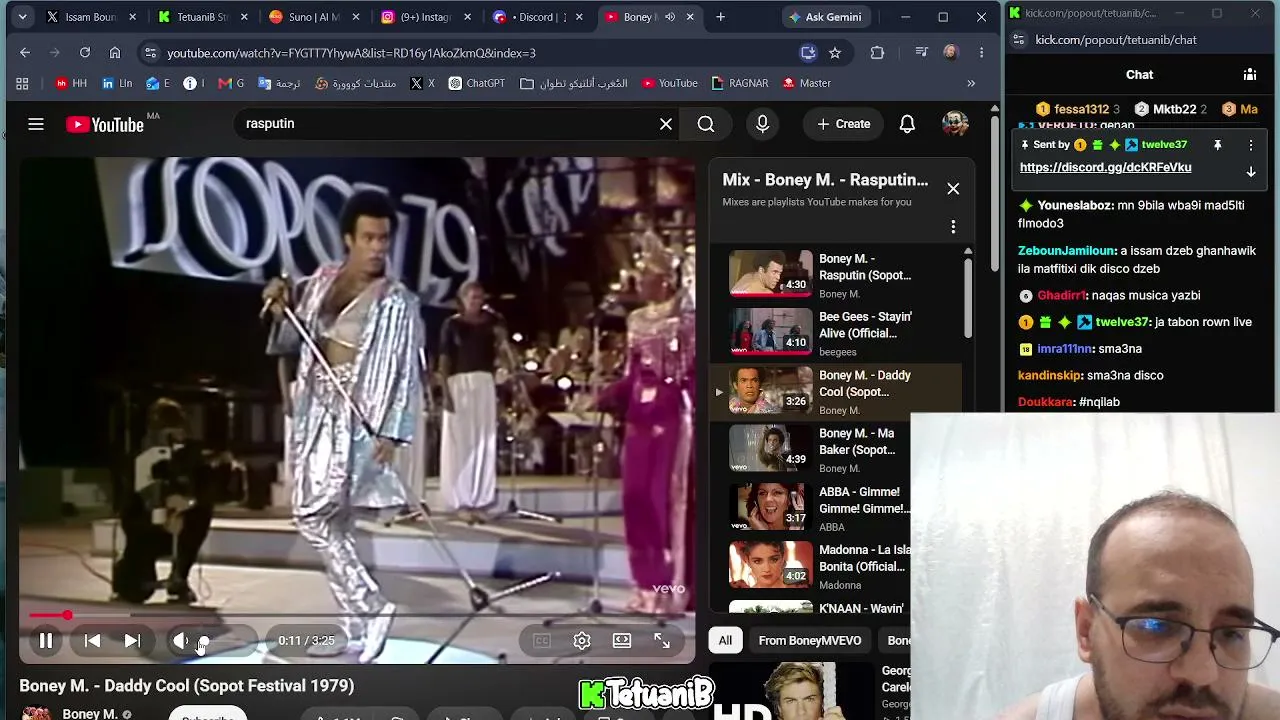Close the Boney M. Rasputin mix panel

953,189
